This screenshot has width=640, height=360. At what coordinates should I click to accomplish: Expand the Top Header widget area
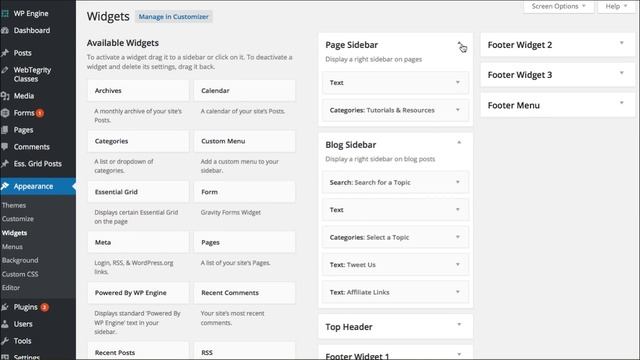[x=459, y=324]
